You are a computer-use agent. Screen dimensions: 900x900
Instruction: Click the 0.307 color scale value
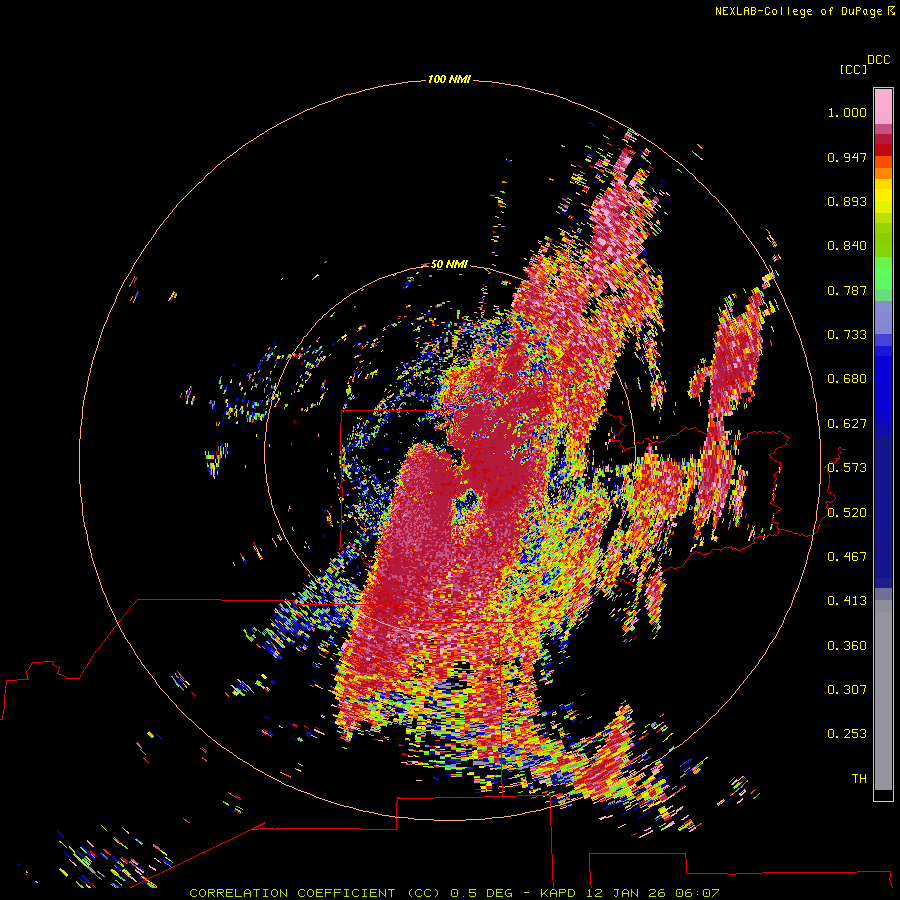(847, 690)
